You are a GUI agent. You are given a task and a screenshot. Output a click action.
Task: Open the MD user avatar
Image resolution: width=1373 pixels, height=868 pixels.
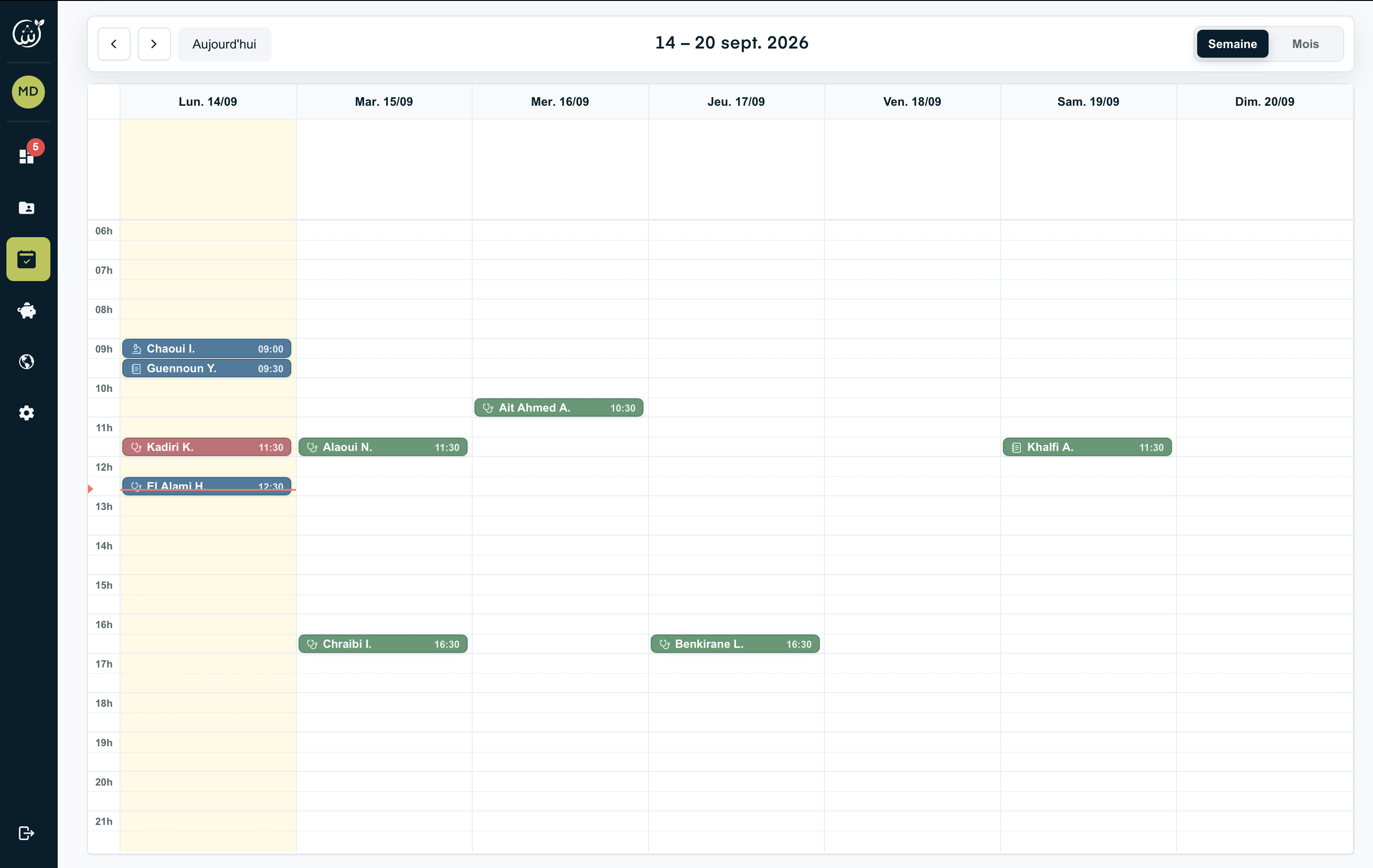[x=28, y=92]
